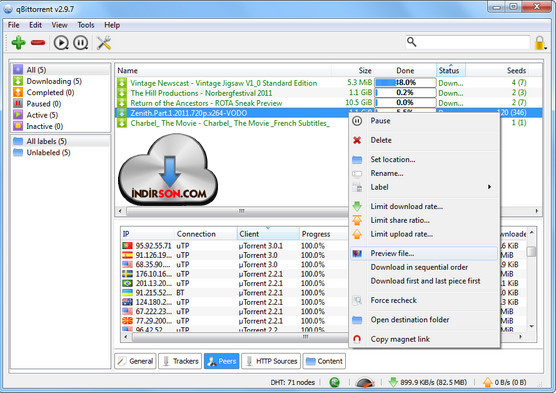Choose Delete from the context menu

(x=424, y=140)
